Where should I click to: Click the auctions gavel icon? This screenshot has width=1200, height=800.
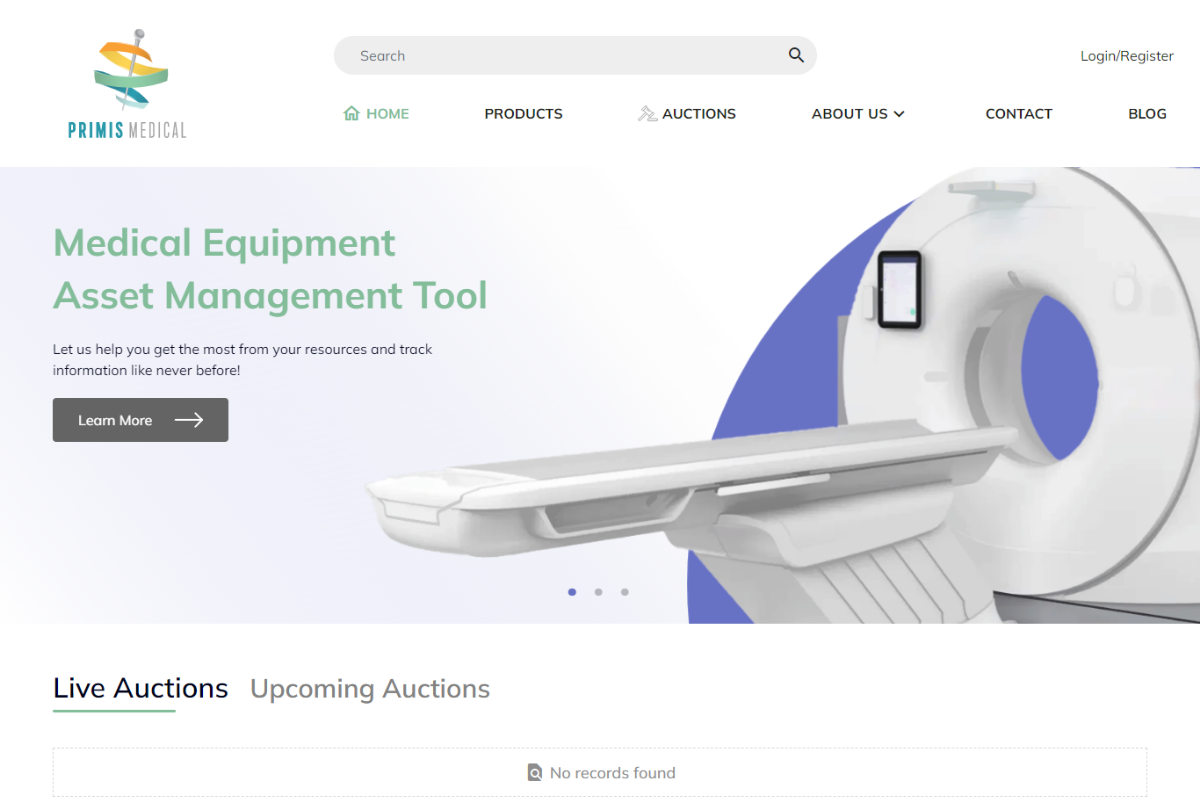pos(647,114)
